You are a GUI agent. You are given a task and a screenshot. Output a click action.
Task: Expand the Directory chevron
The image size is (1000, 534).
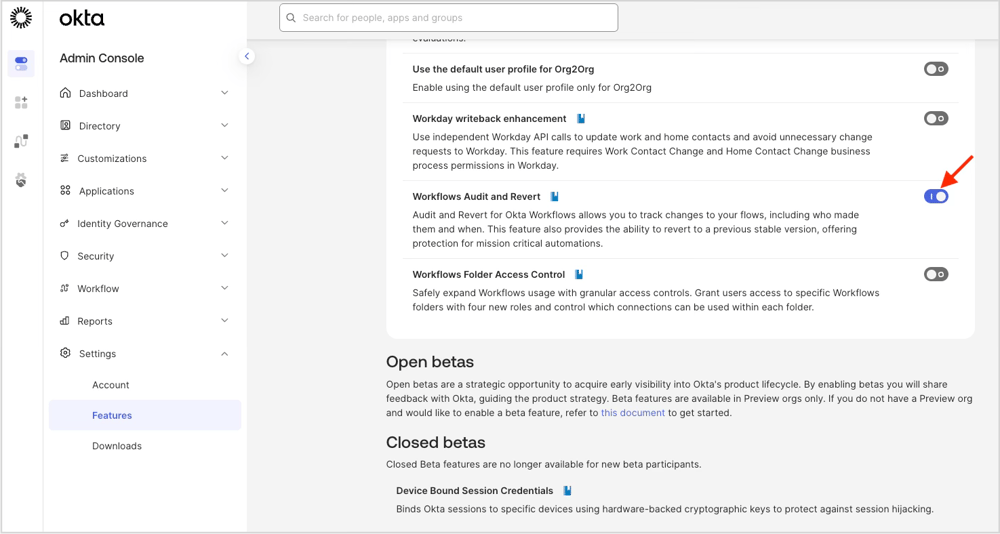[x=224, y=126]
